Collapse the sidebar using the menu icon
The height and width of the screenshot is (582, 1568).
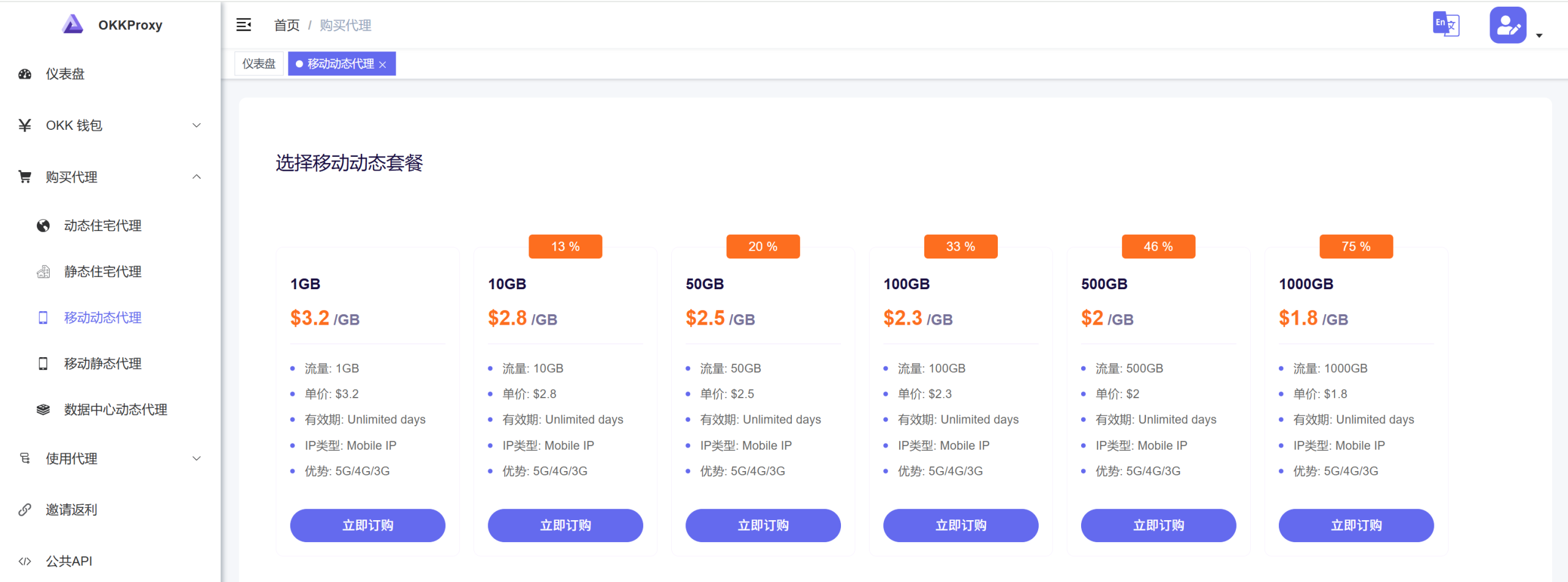pos(244,25)
